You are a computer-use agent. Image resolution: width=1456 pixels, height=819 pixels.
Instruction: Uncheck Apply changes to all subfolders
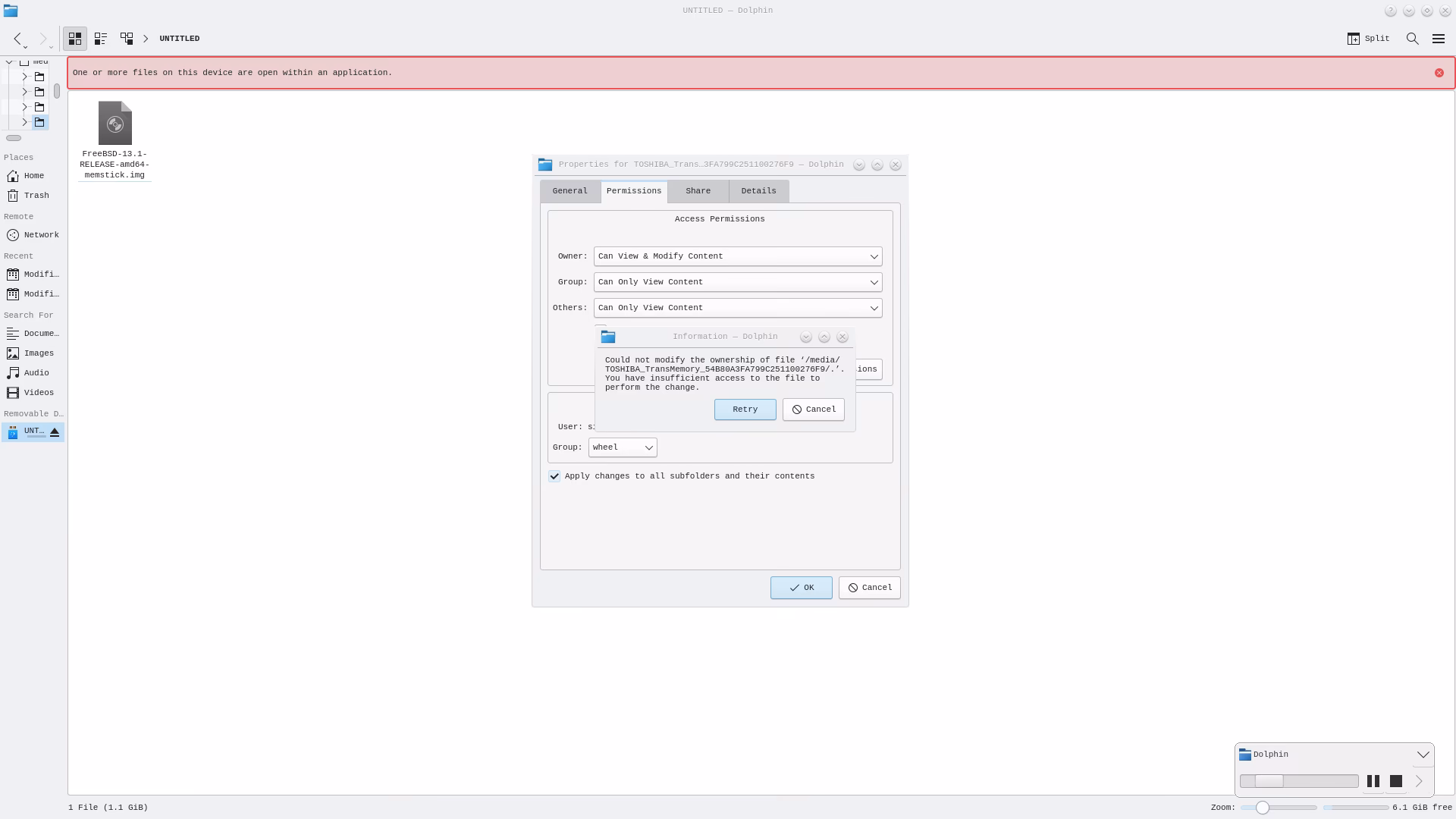pos(554,476)
